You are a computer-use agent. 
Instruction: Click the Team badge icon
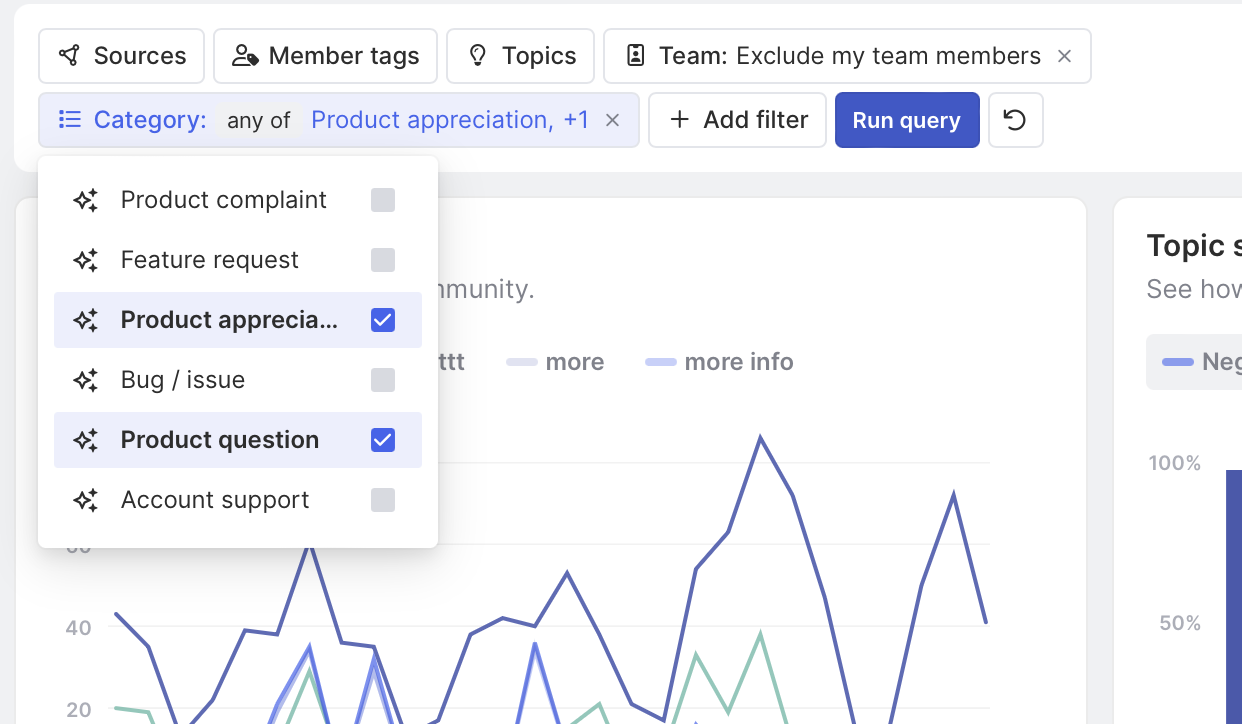635,56
